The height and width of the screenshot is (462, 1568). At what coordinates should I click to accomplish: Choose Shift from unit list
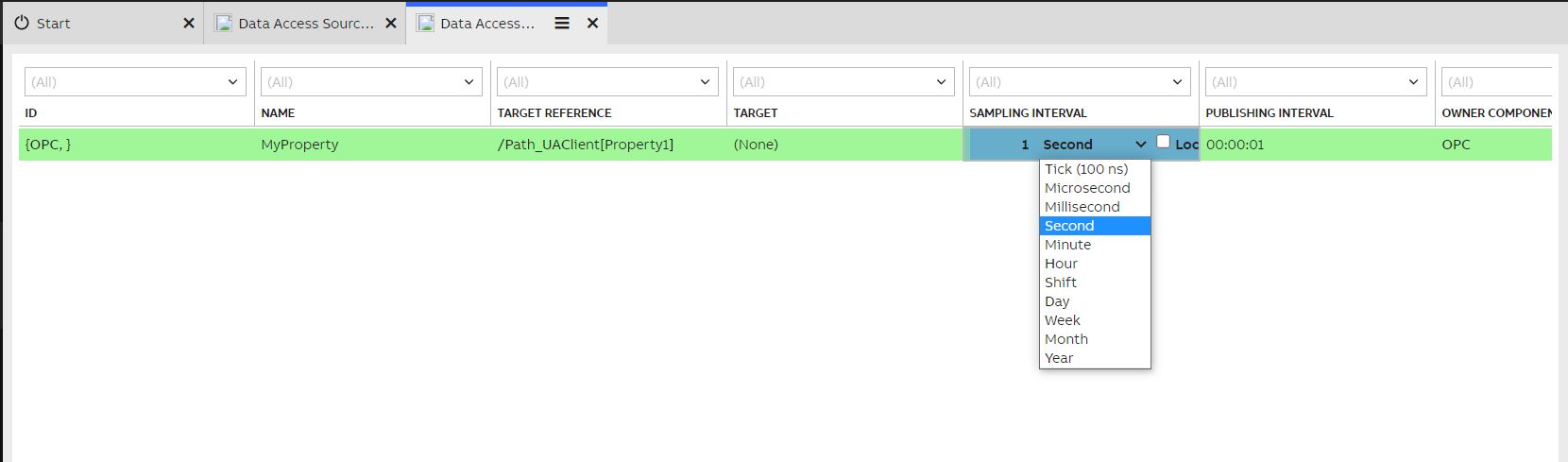1095,282
